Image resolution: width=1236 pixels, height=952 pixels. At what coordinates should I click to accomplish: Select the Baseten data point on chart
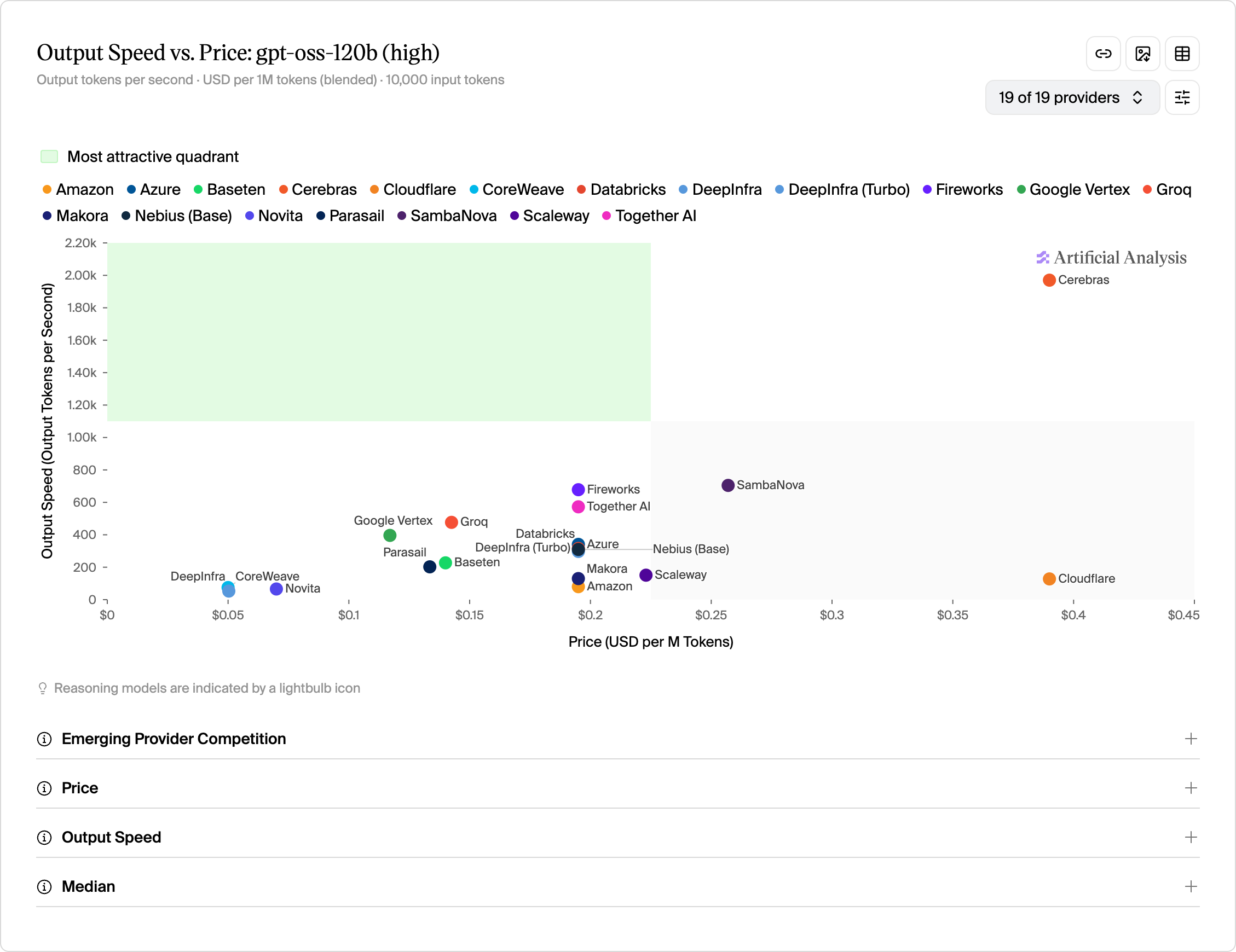446,563
